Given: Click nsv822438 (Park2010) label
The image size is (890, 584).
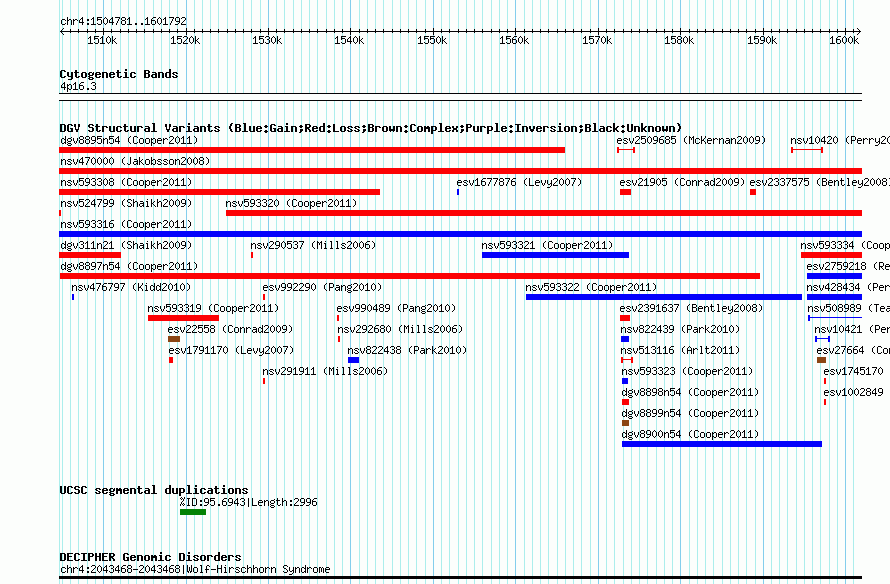Looking at the screenshot, I should pos(408,350).
